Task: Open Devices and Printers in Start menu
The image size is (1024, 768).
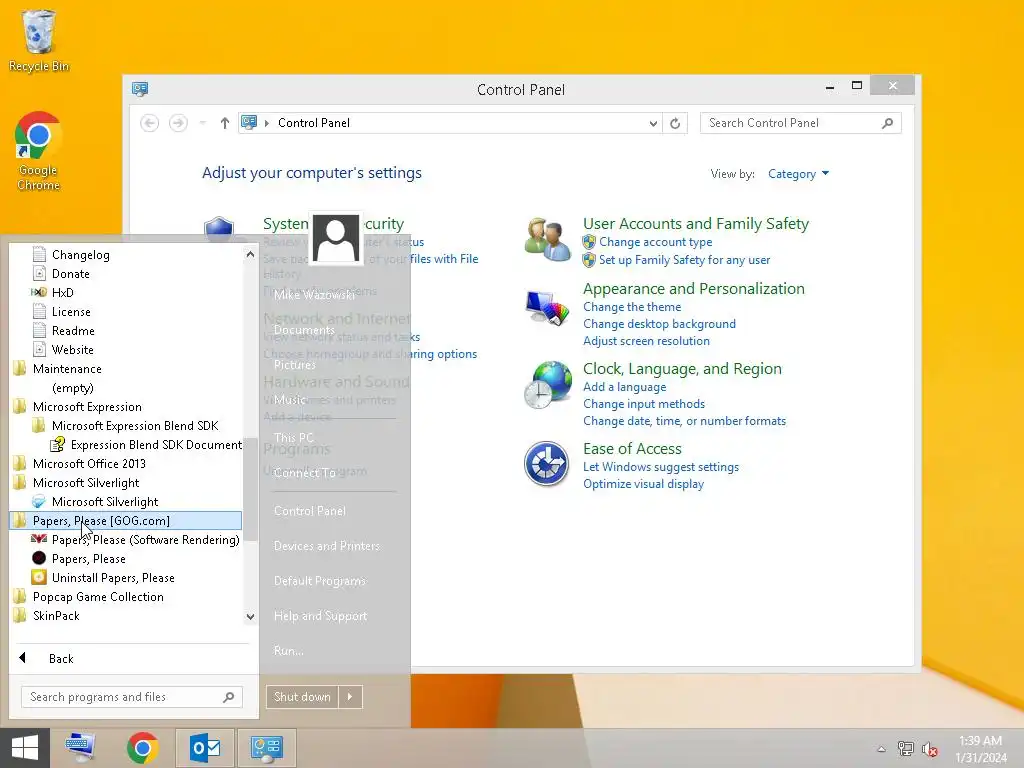Action: click(327, 546)
